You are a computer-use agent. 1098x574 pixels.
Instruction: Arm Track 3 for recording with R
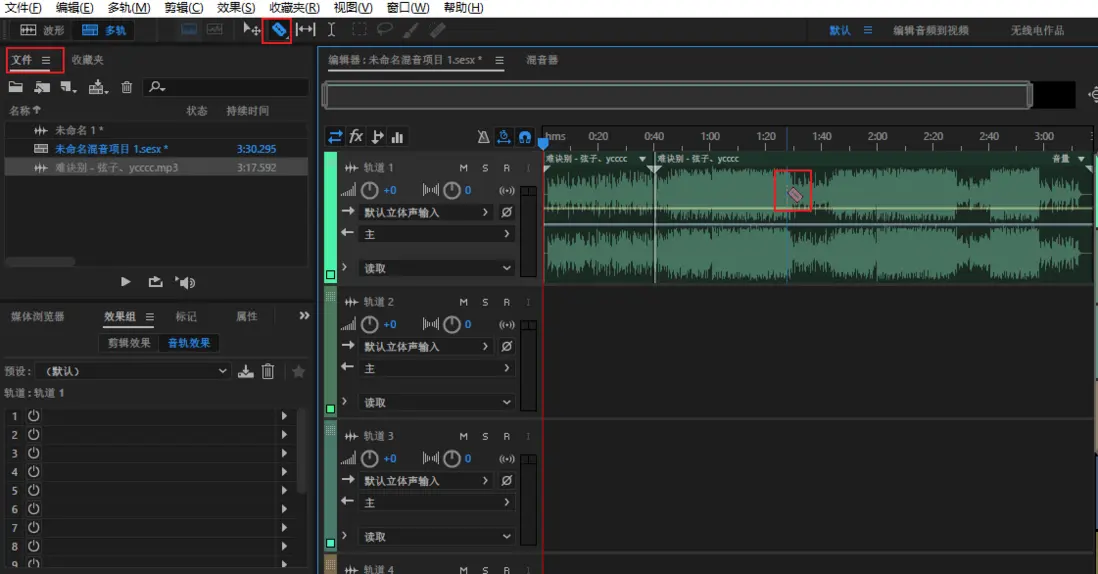(506, 436)
